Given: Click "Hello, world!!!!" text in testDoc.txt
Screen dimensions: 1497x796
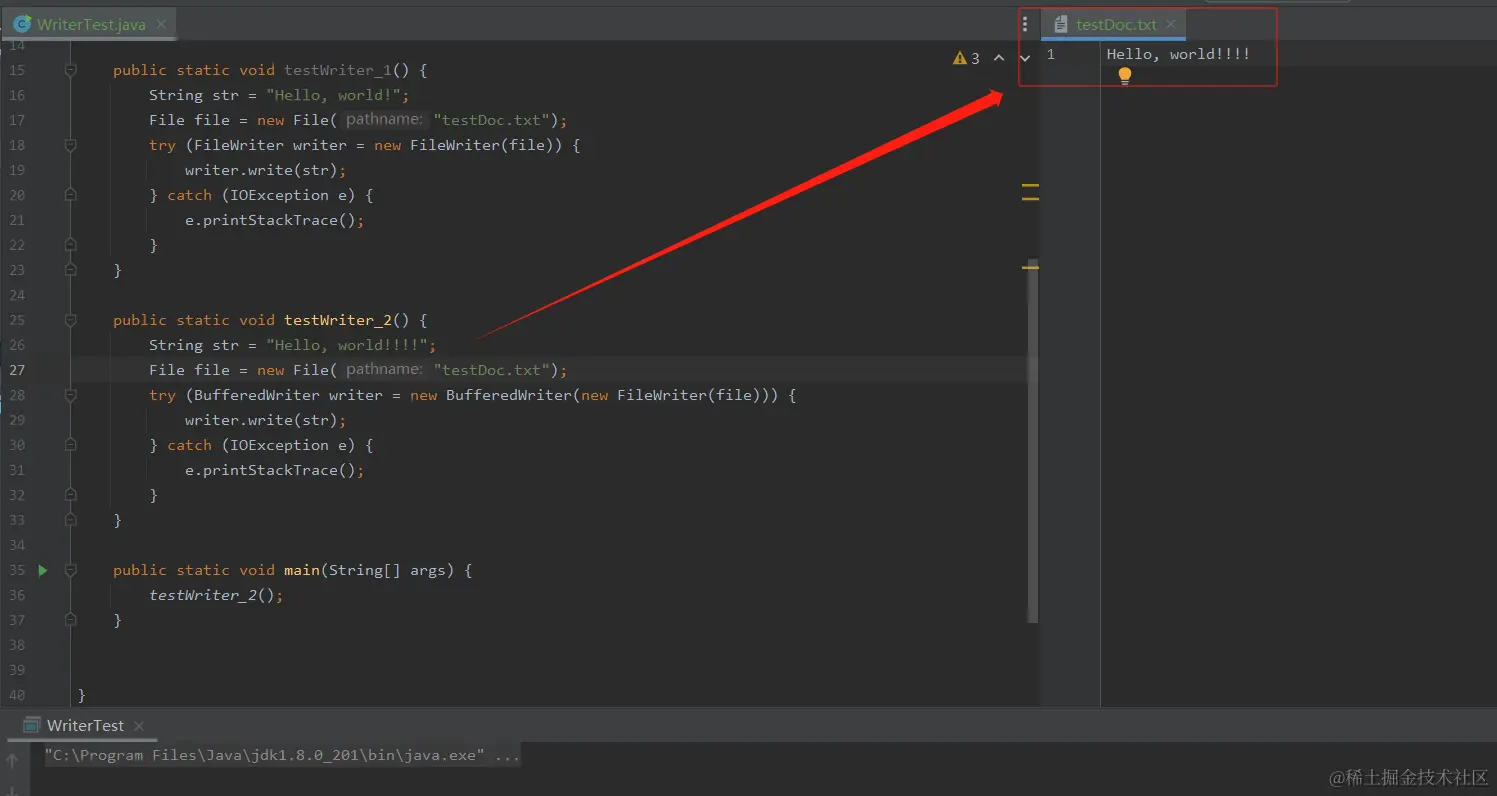Looking at the screenshot, I should [x=1178, y=54].
